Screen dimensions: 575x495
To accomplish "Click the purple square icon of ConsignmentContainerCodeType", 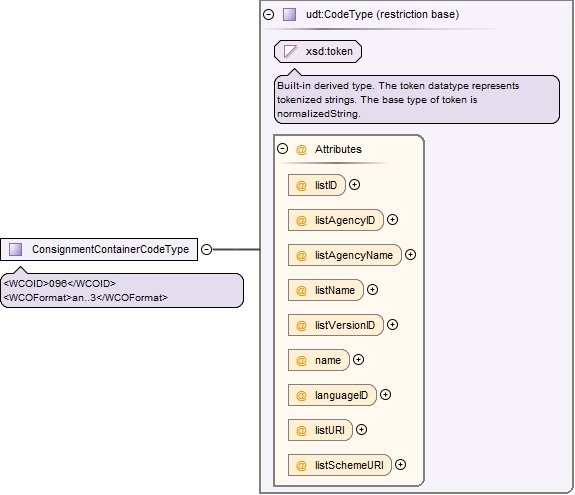I will [x=15, y=249].
